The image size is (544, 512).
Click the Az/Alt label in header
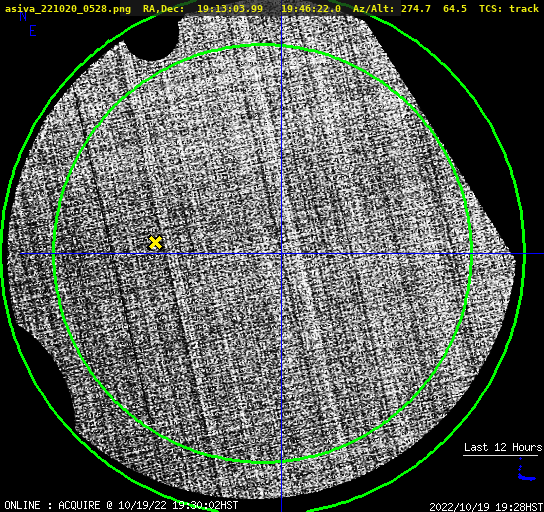[x=374, y=9]
